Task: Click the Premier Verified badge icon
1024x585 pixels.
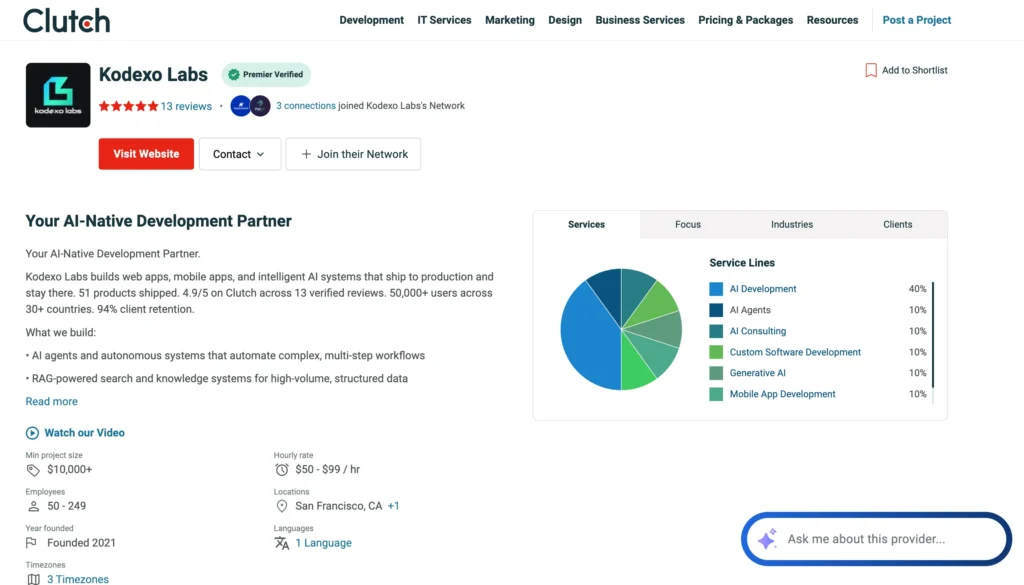Action: [x=231, y=74]
